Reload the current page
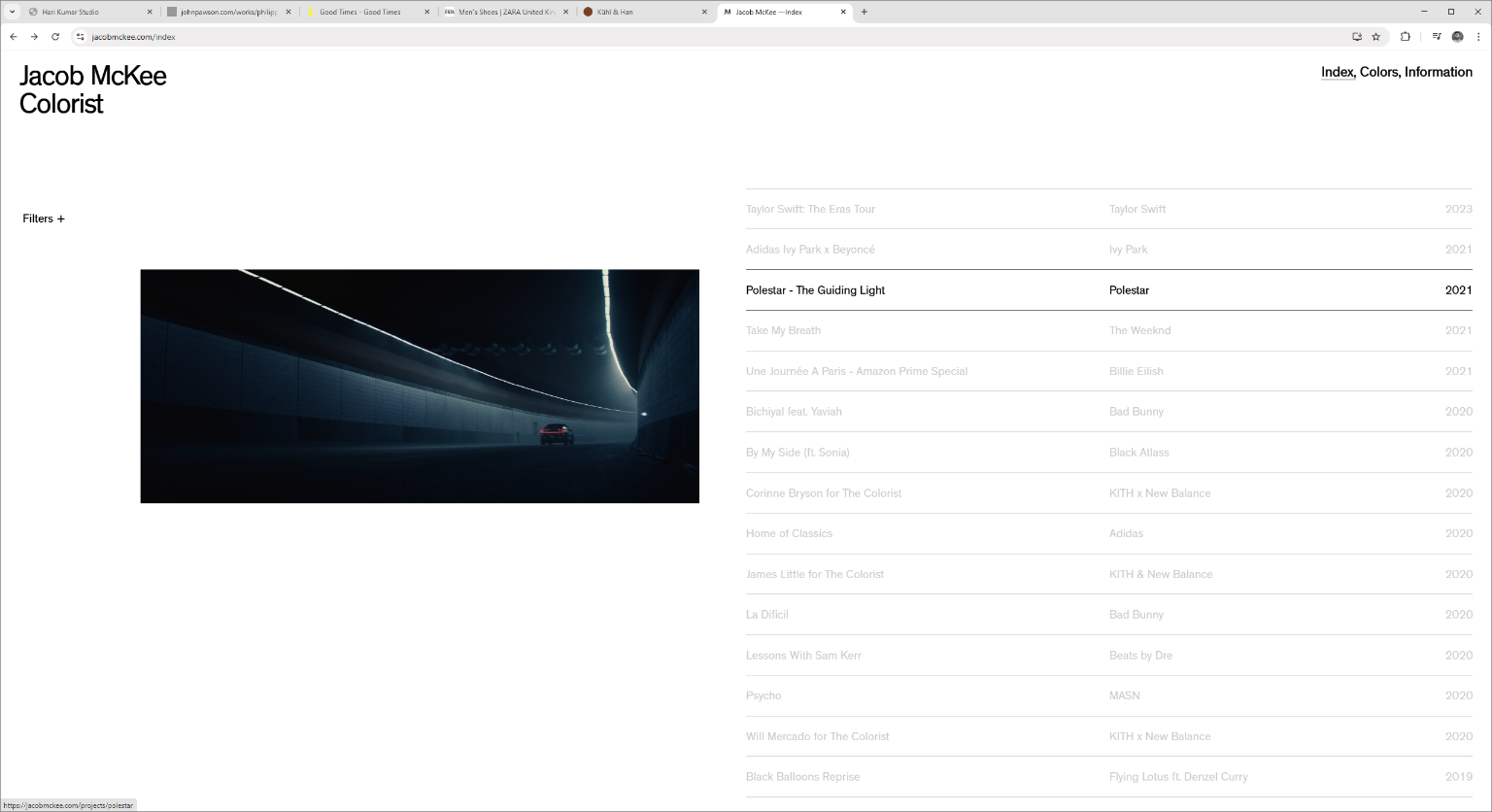The width and height of the screenshot is (1492, 812). click(55, 37)
